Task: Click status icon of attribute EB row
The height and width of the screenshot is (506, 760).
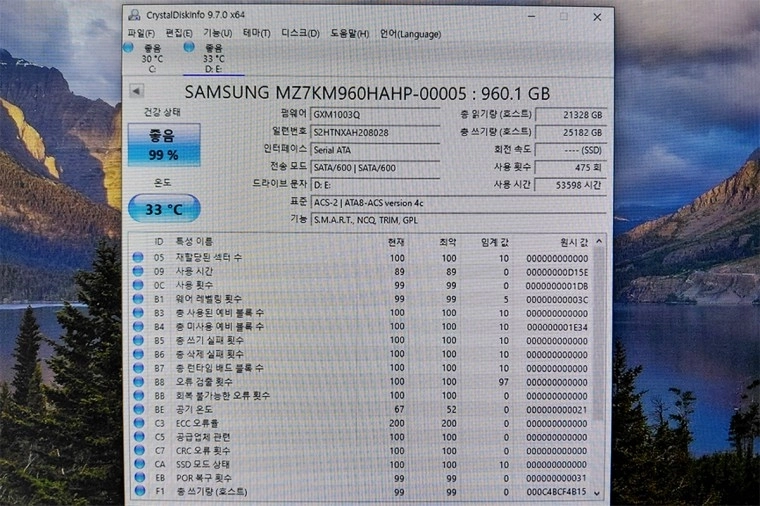Action: tap(140, 477)
